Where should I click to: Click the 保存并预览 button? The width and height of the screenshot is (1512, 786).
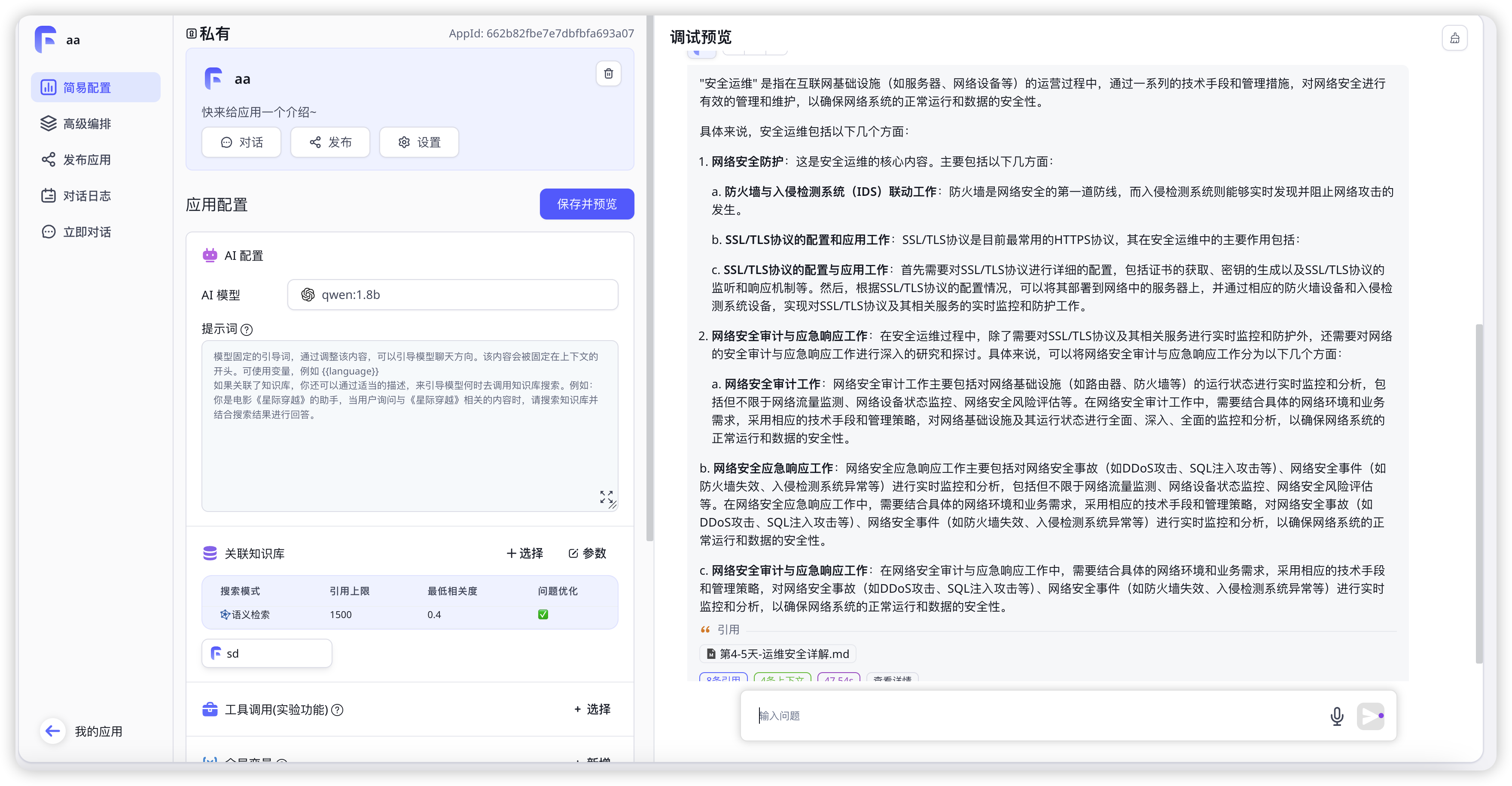coord(586,204)
